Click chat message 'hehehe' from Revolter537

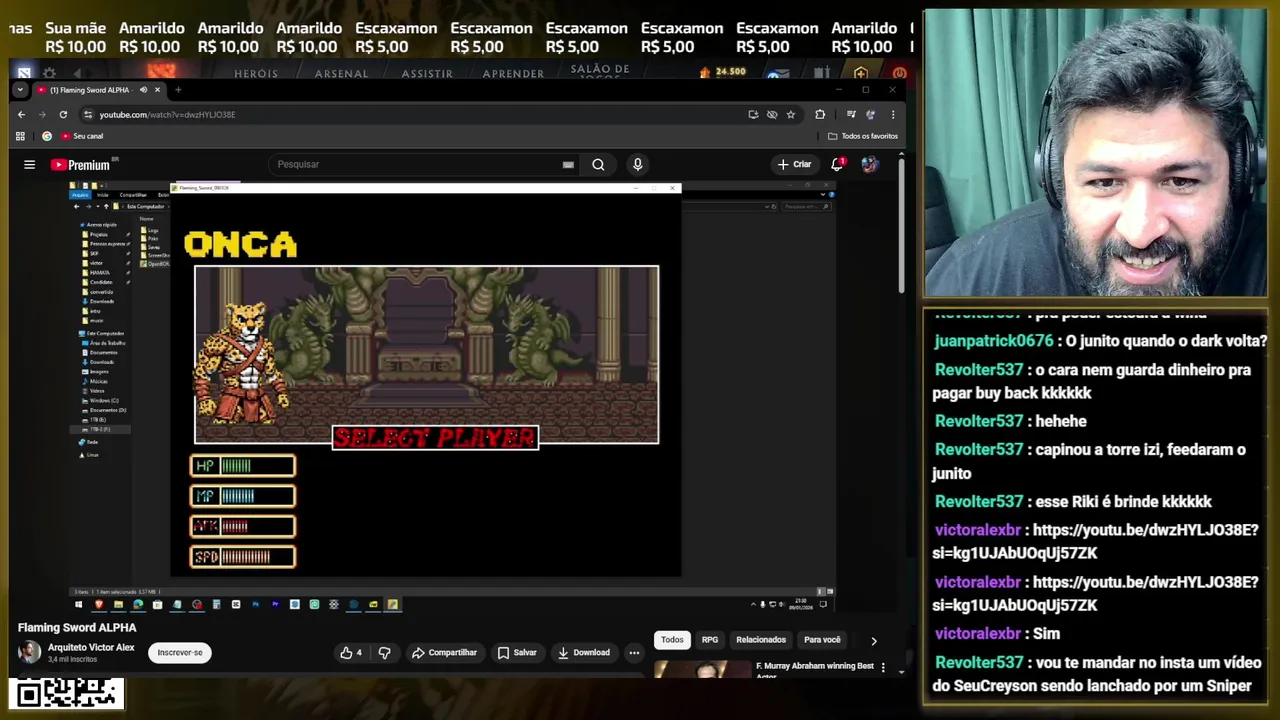tap(1010, 421)
